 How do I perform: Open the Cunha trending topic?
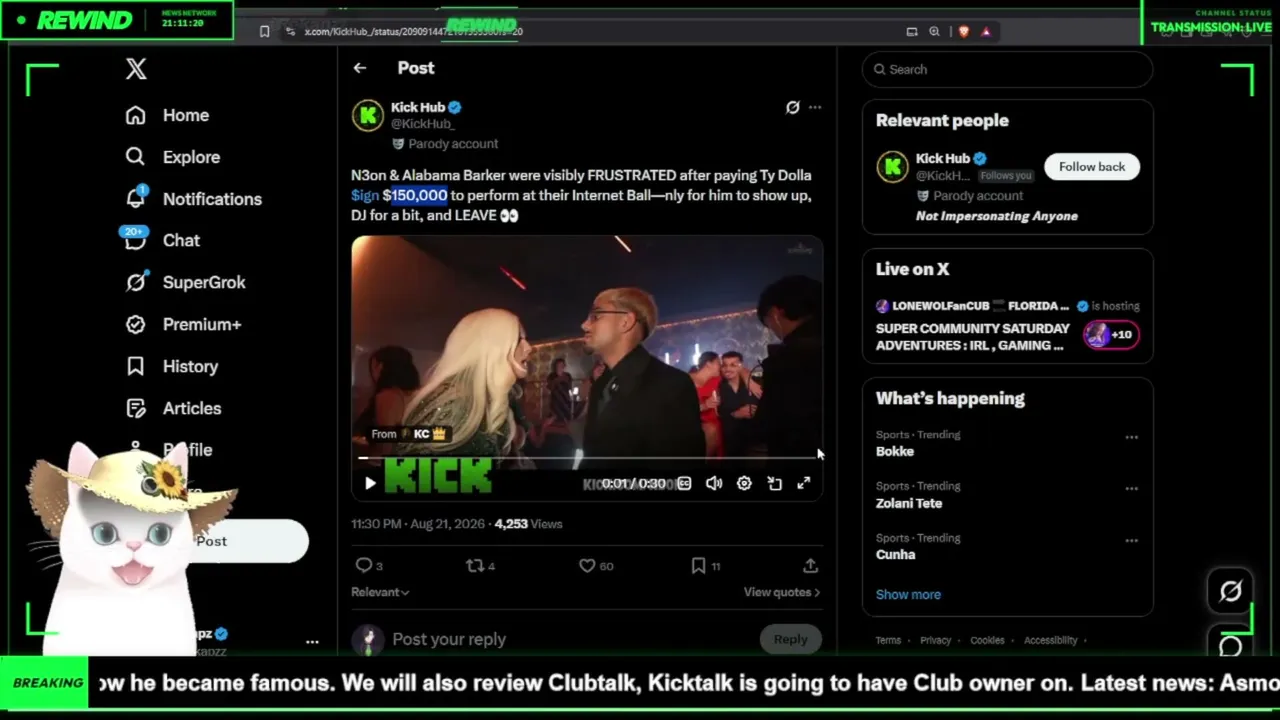pyautogui.click(x=896, y=554)
